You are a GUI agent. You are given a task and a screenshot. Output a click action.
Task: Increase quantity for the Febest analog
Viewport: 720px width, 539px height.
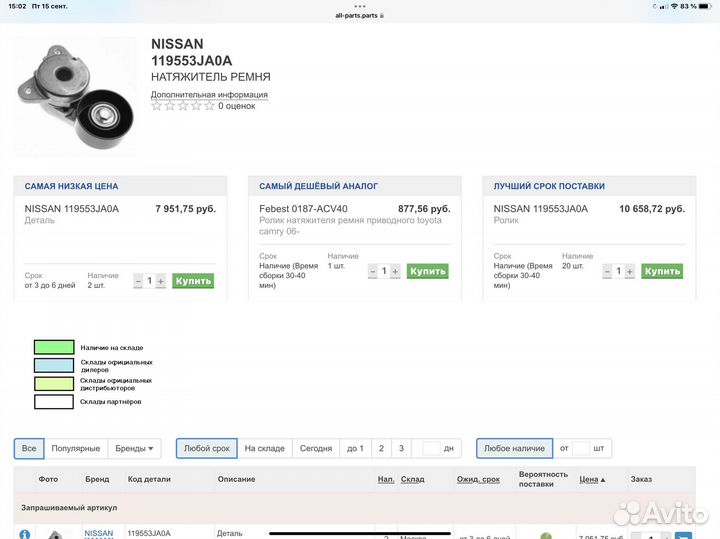click(395, 271)
